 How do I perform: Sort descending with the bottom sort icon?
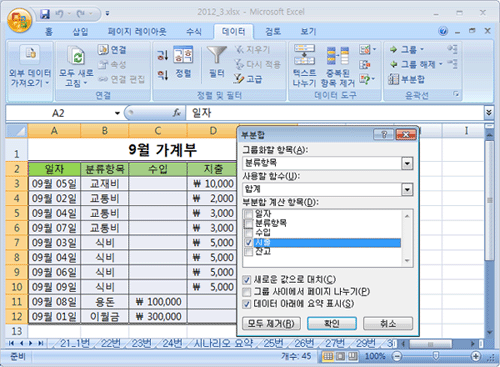[x=163, y=74]
